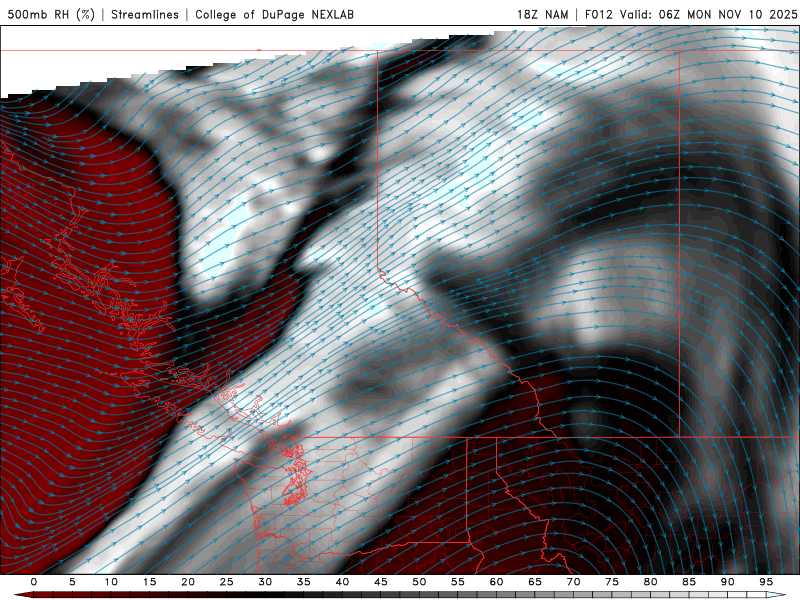
Task: Pick the colorbar value "75"
Action: click(x=612, y=582)
